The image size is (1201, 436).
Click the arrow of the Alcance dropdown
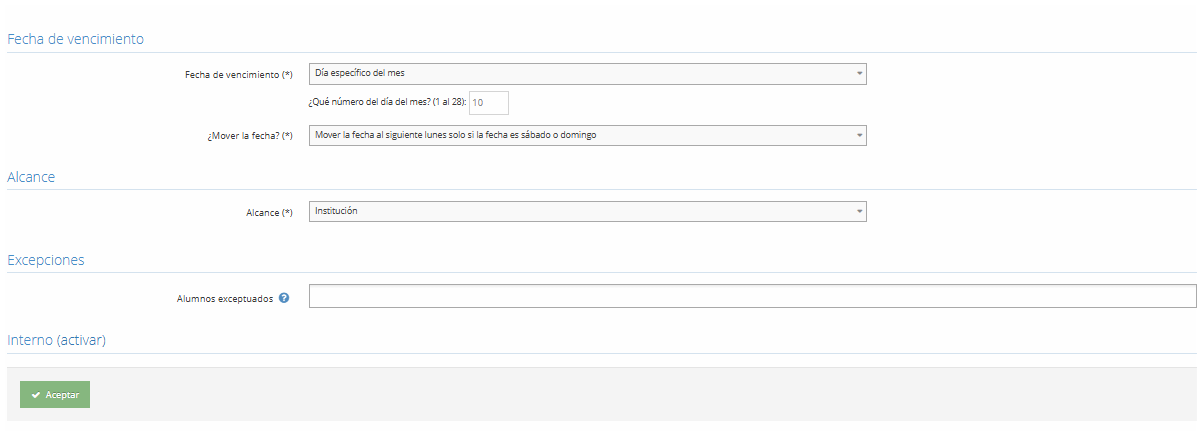(x=859, y=212)
